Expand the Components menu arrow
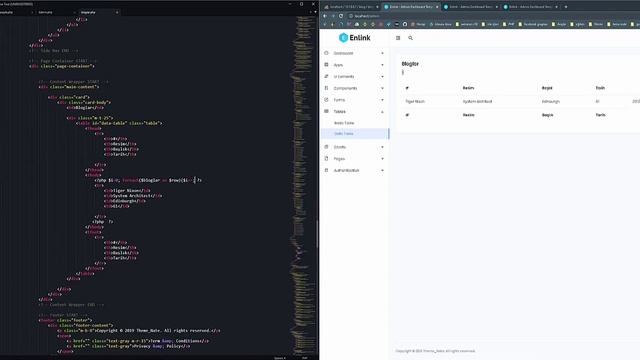640x360 pixels. point(382,88)
